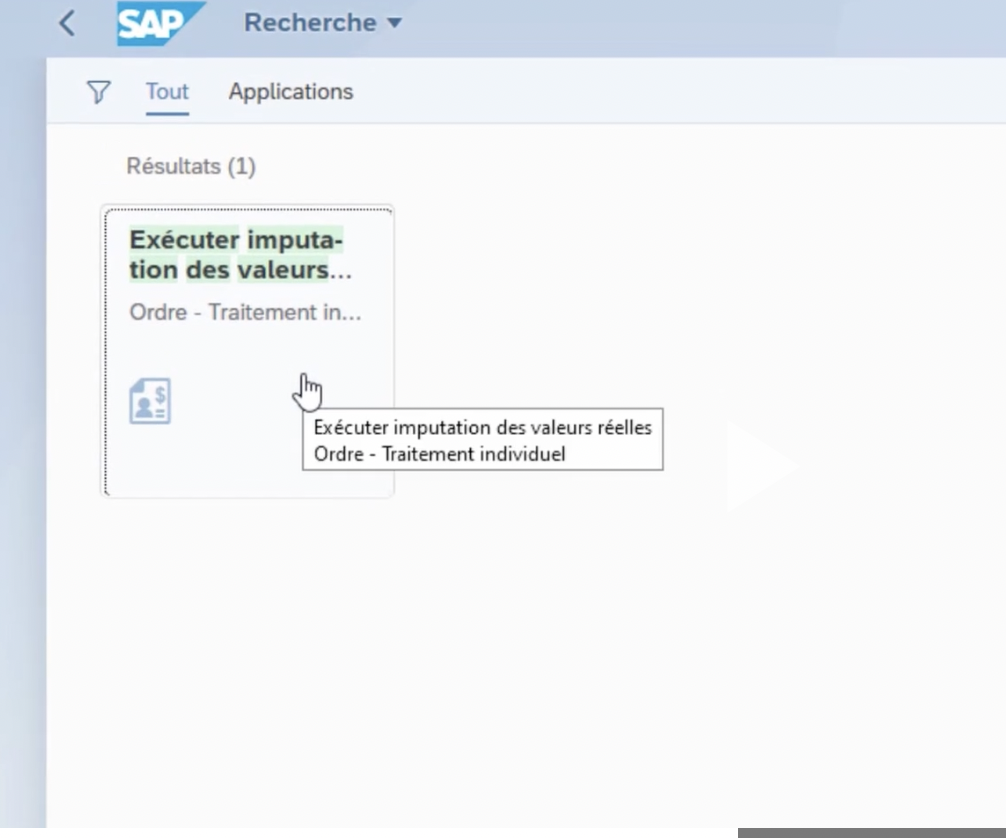Click the tooltip line Exécuter imputation des valeurs réelles
Viewport: 1006px width, 838px height.
tap(482, 428)
